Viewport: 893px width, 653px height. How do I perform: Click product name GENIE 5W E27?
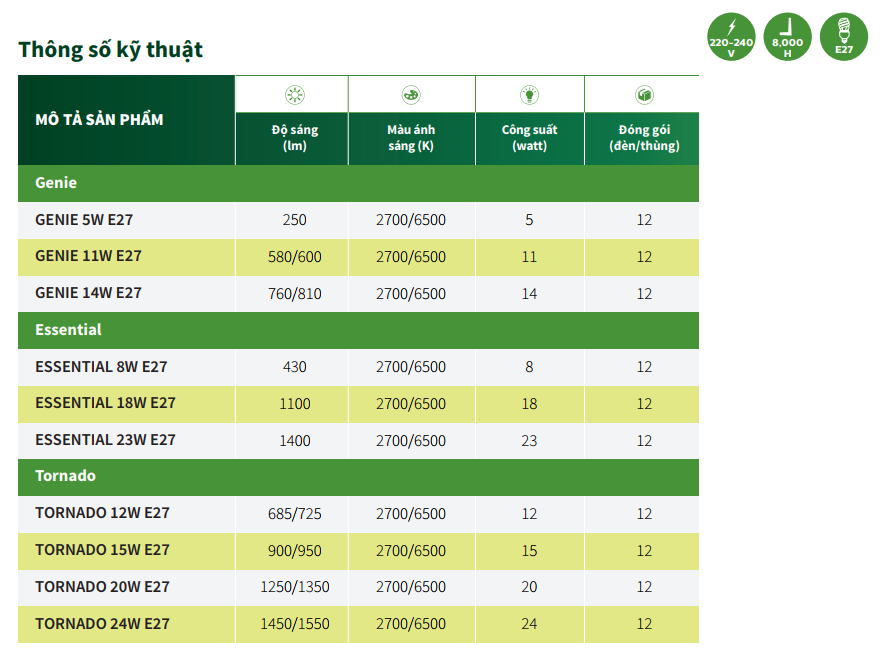pyautogui.click(x=84, y=220)
